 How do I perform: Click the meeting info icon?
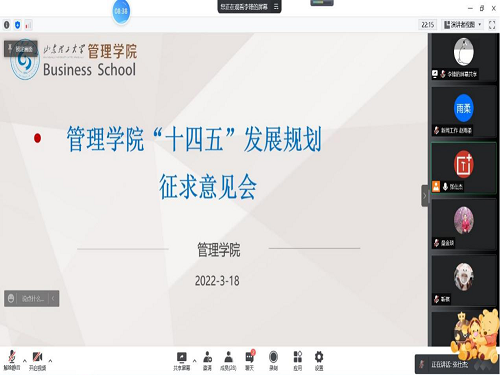click(x=7, y=25)
